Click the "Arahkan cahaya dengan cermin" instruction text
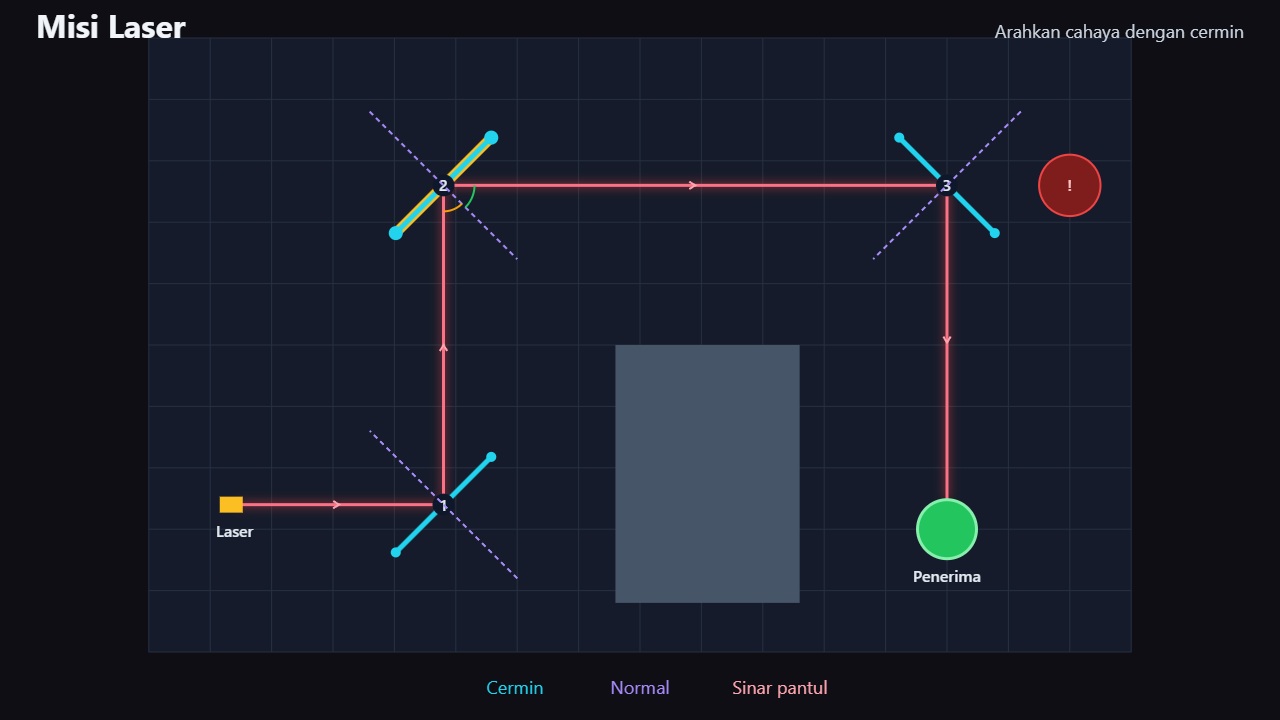The image size is (1280, 720). pos(1119,32)
